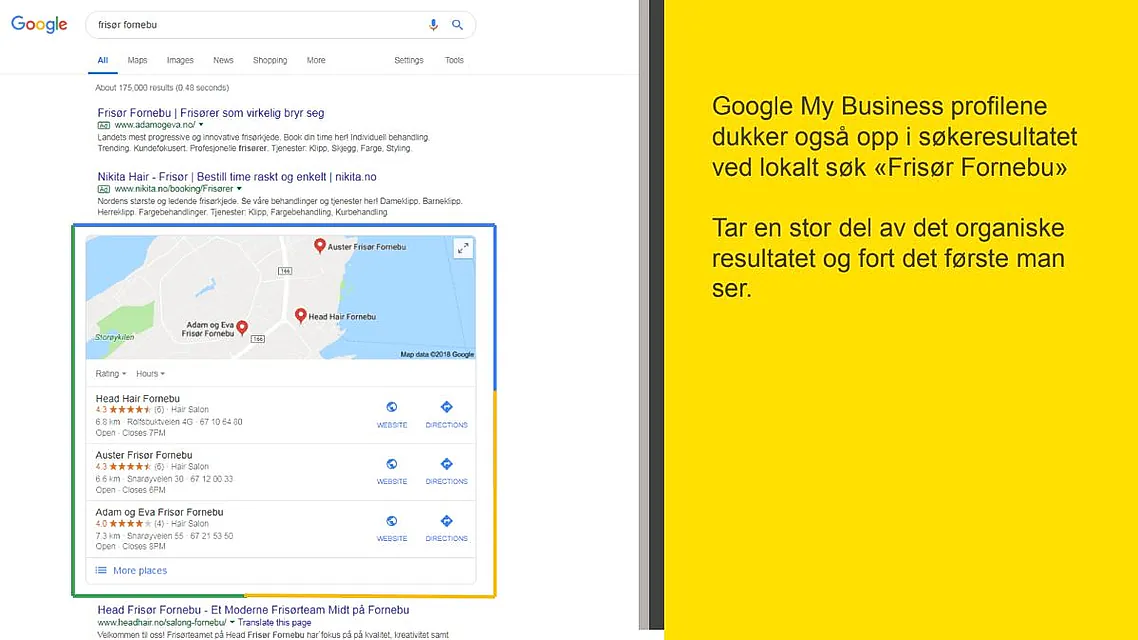The image size is (1138, 640).
Task: Switch to the Maps tab
Action: tap(137, 60)
